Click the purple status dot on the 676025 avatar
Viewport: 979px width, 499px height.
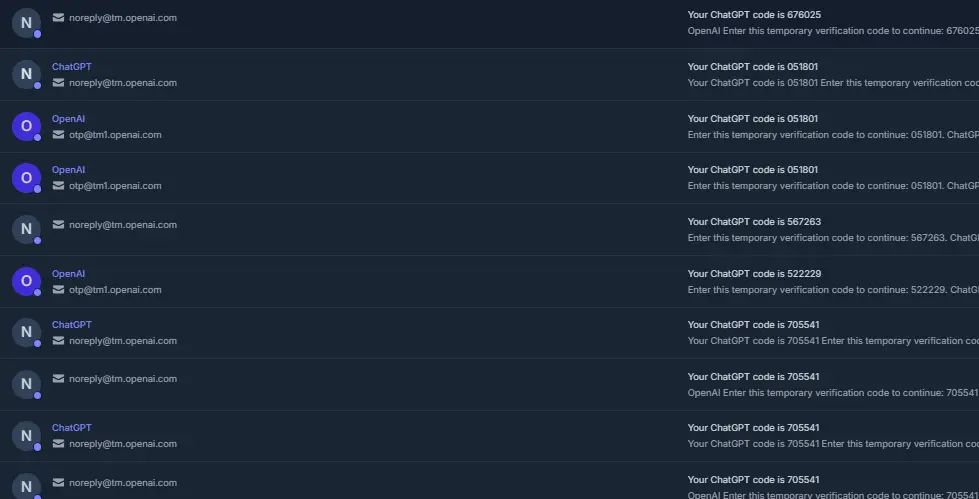[37, 34]
